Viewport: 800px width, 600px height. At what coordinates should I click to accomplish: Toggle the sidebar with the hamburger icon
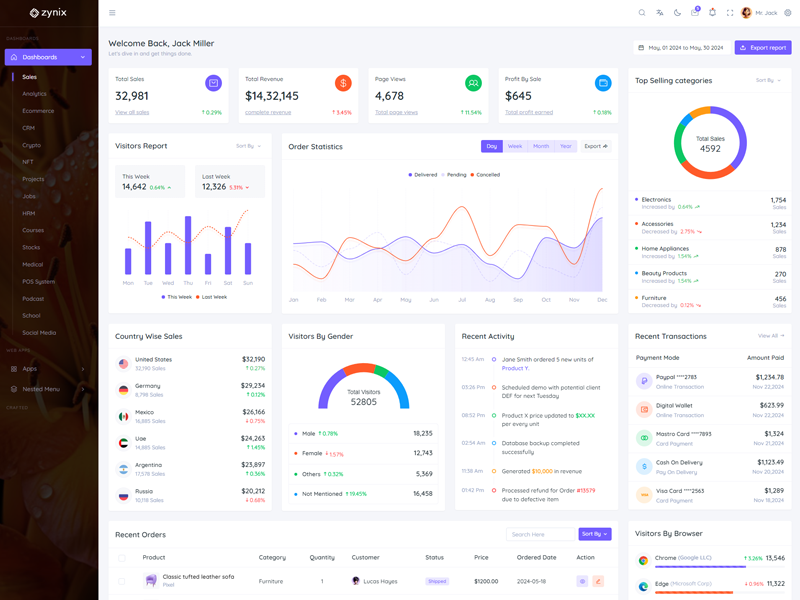pos(112,13)
